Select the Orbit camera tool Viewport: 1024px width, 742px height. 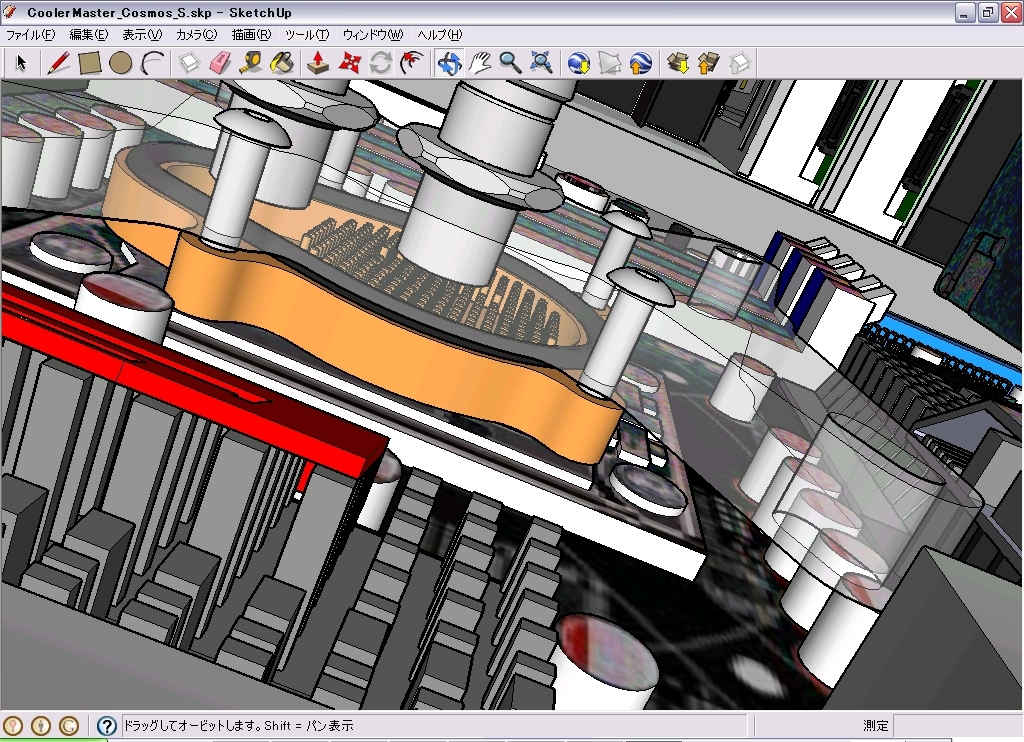(449, 63)
